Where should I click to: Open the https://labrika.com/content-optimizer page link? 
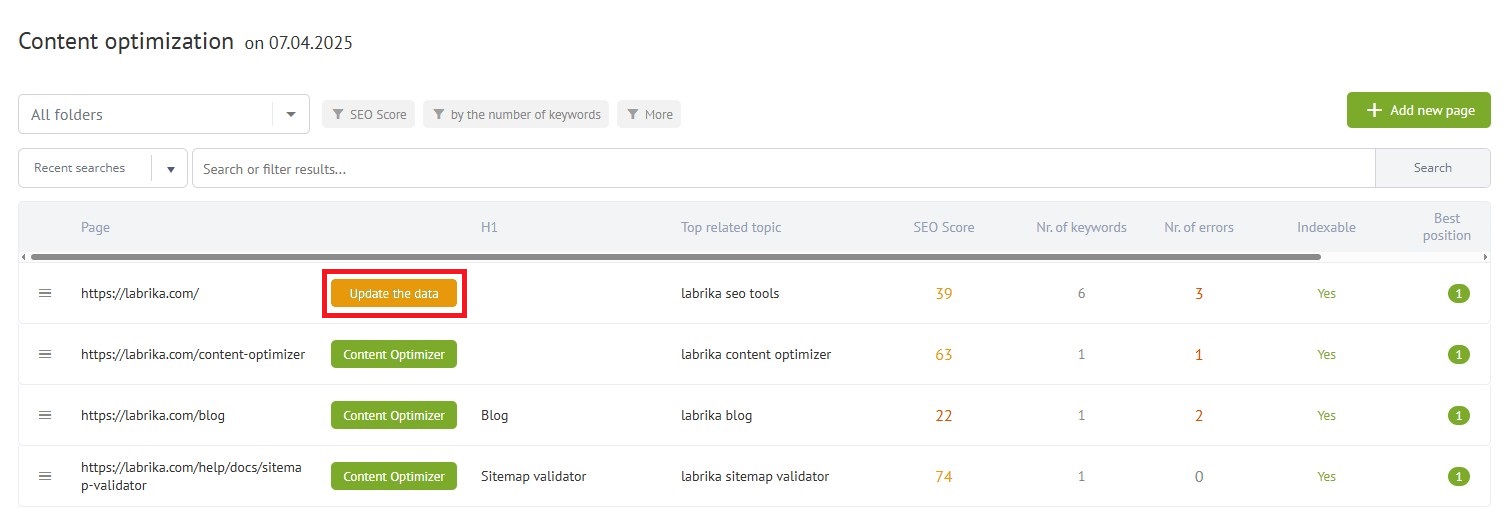point(193,355)
